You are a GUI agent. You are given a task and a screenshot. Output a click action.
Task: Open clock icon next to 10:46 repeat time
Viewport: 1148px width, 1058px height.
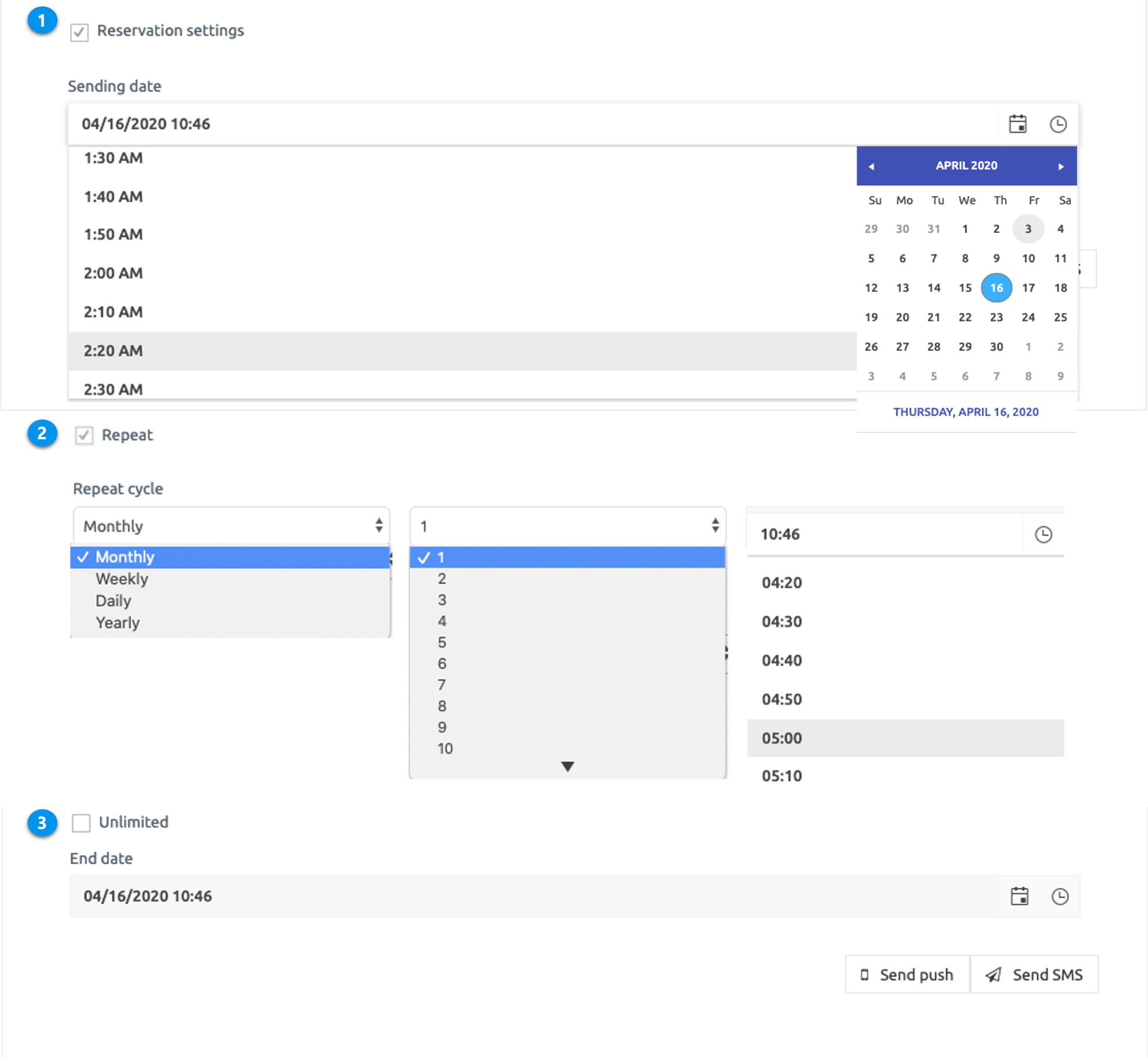(x=1043, y=535)
